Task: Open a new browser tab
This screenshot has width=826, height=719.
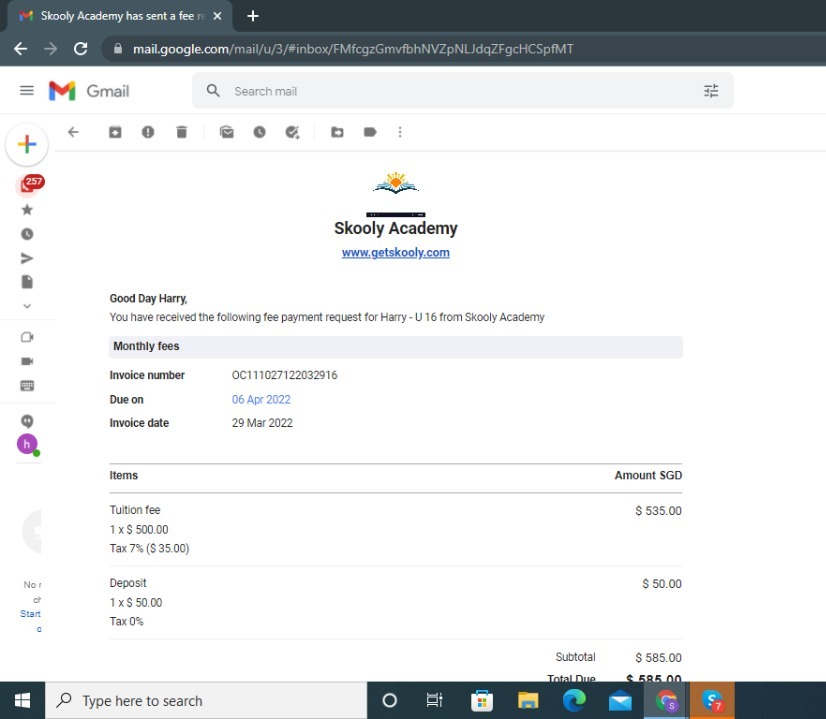Action: 253,16
